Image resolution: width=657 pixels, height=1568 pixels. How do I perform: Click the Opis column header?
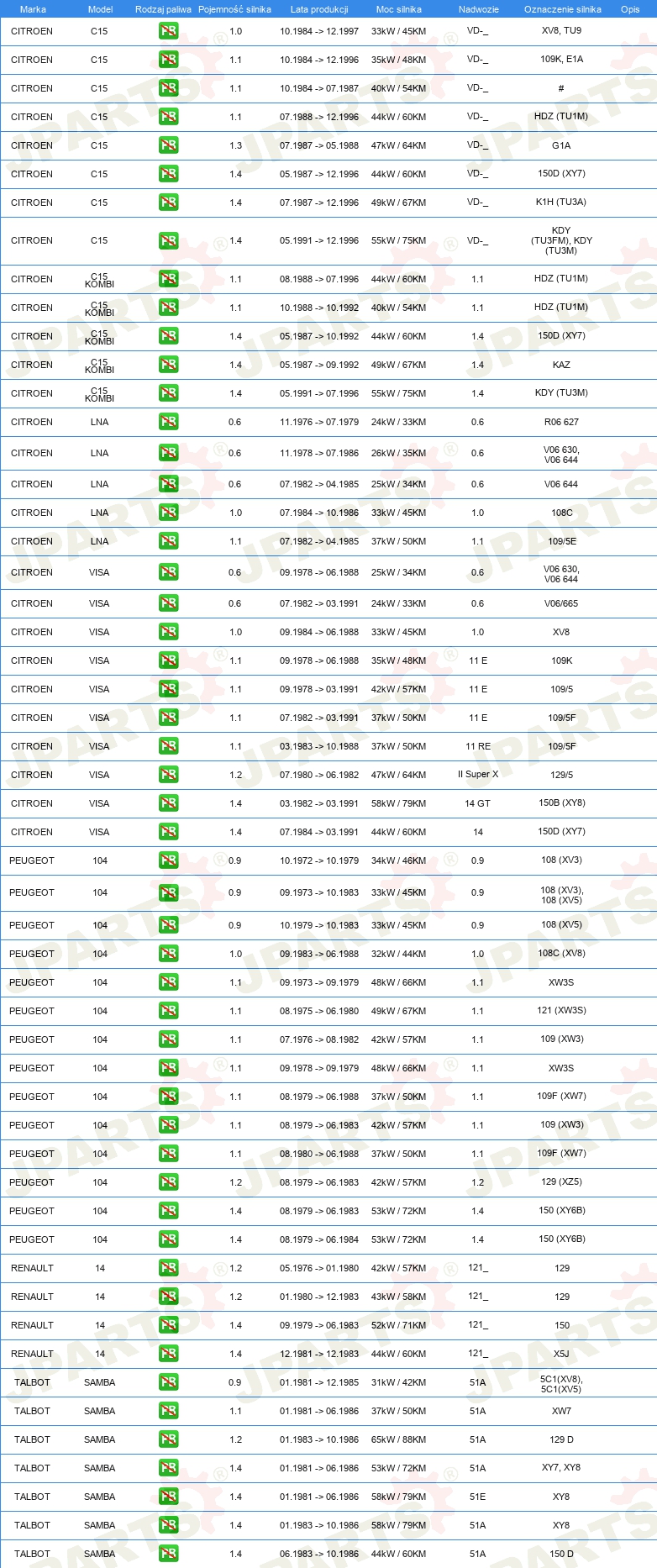(630, 9)
